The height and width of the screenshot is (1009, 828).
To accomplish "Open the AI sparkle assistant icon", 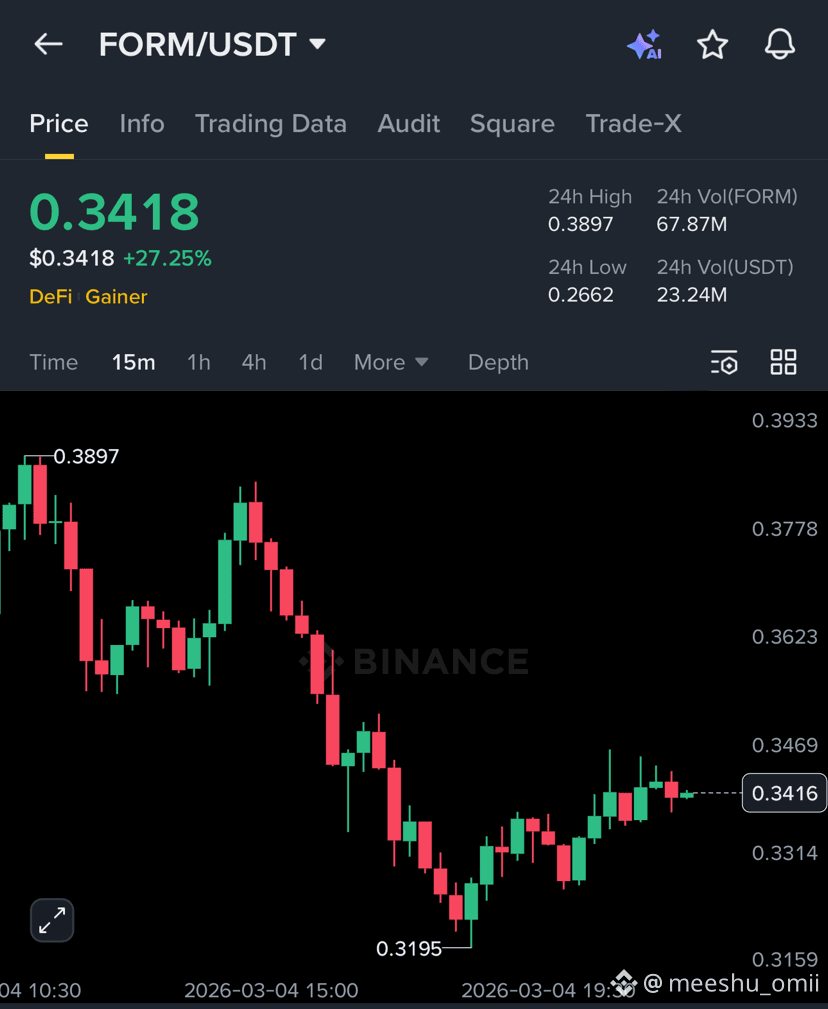I will [645, 44].
